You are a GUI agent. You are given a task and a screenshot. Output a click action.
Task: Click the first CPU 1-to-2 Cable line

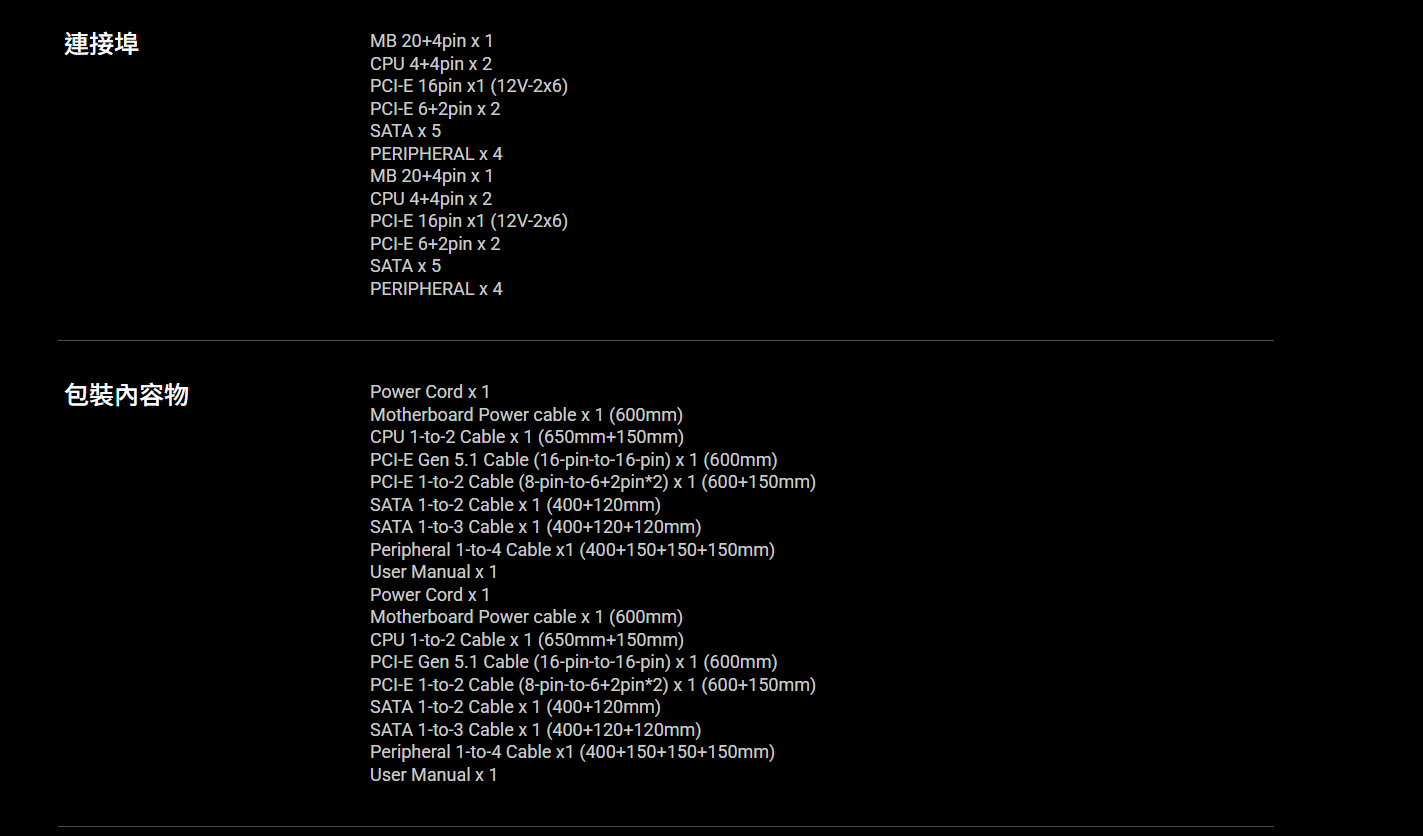click(x=526, y=437)
